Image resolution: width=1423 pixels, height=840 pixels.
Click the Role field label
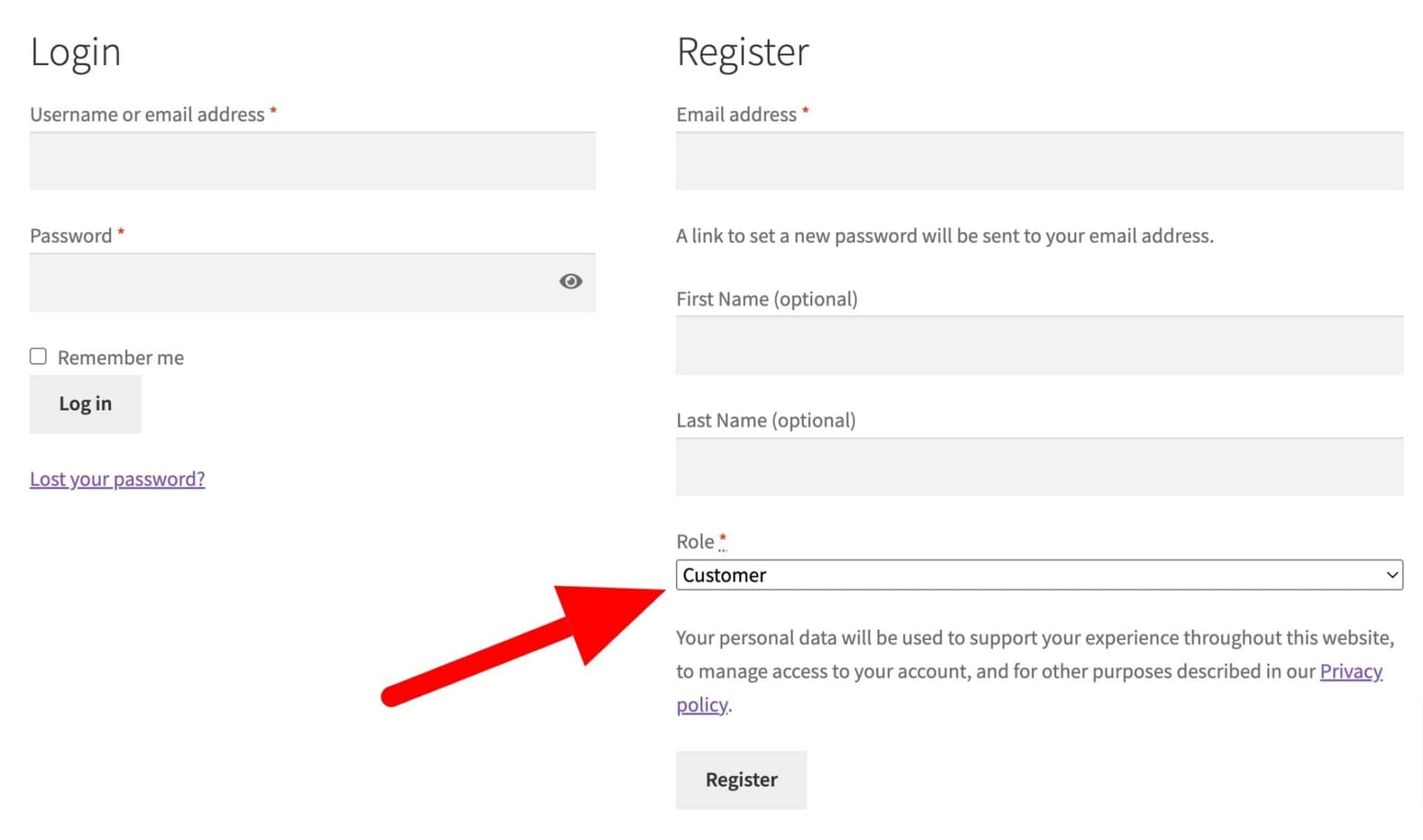[695, 541]
